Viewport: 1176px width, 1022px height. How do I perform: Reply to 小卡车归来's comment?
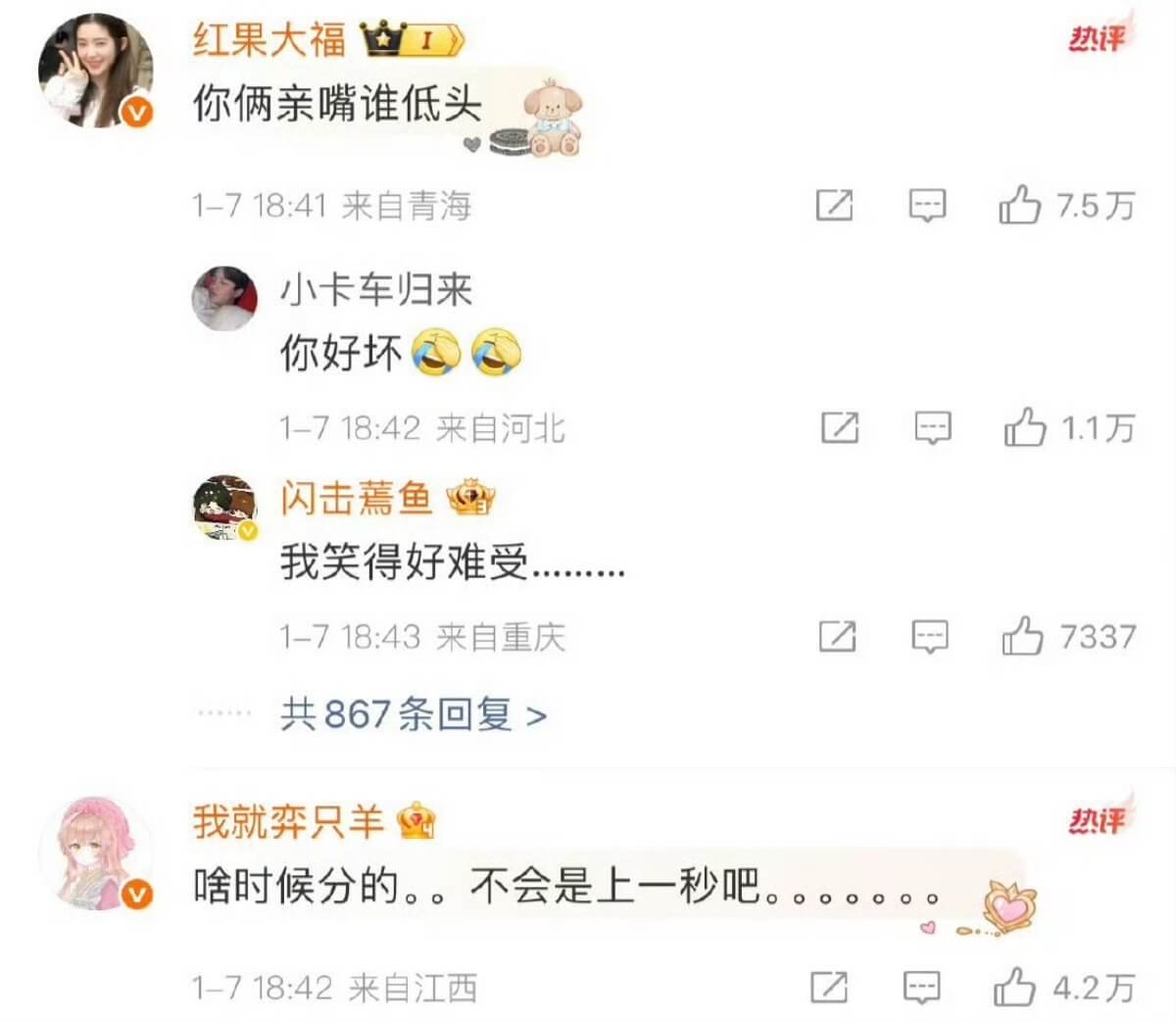[932, 427]
